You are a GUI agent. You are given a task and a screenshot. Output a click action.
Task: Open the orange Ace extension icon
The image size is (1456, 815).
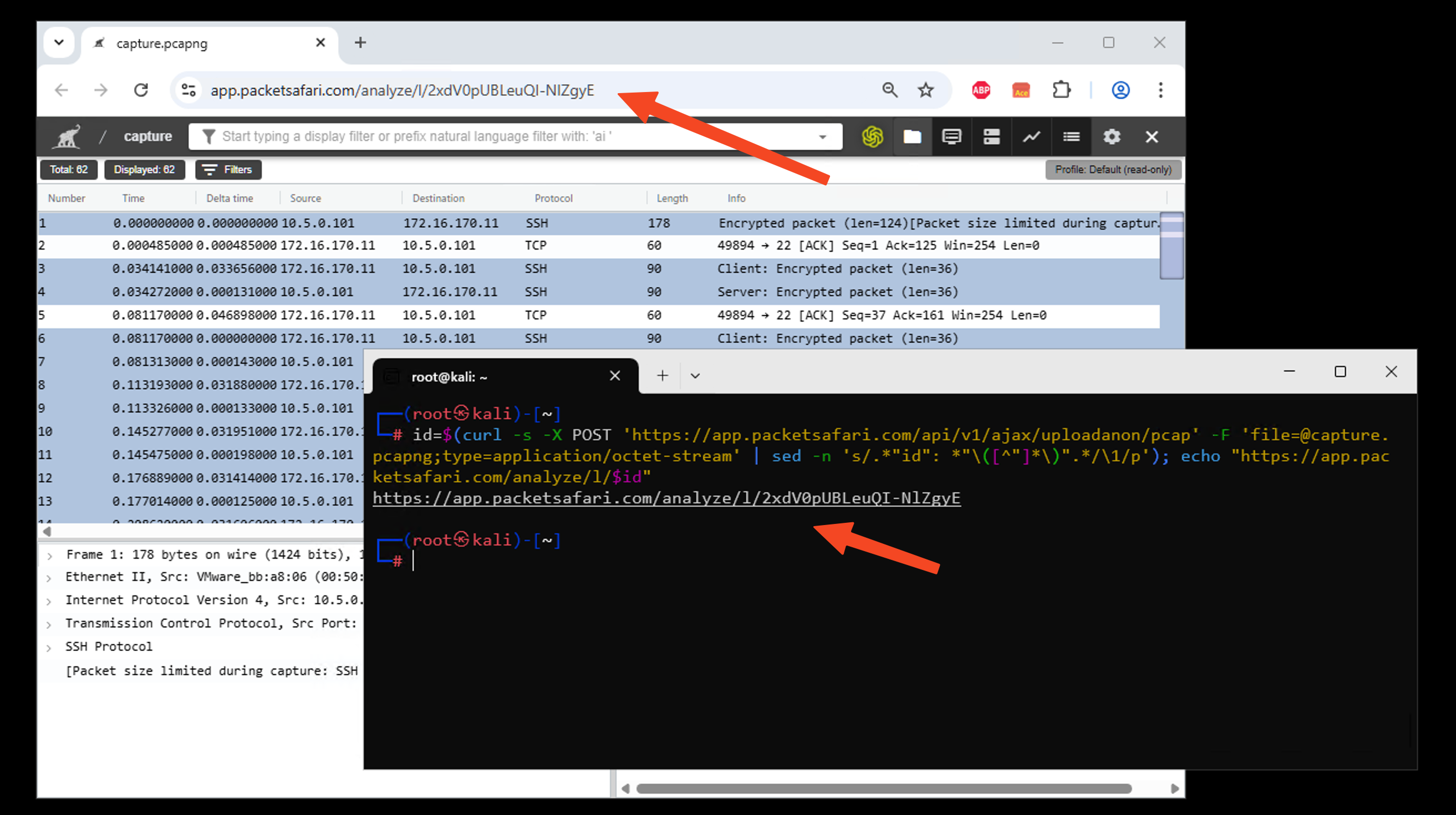(1021, 90)
